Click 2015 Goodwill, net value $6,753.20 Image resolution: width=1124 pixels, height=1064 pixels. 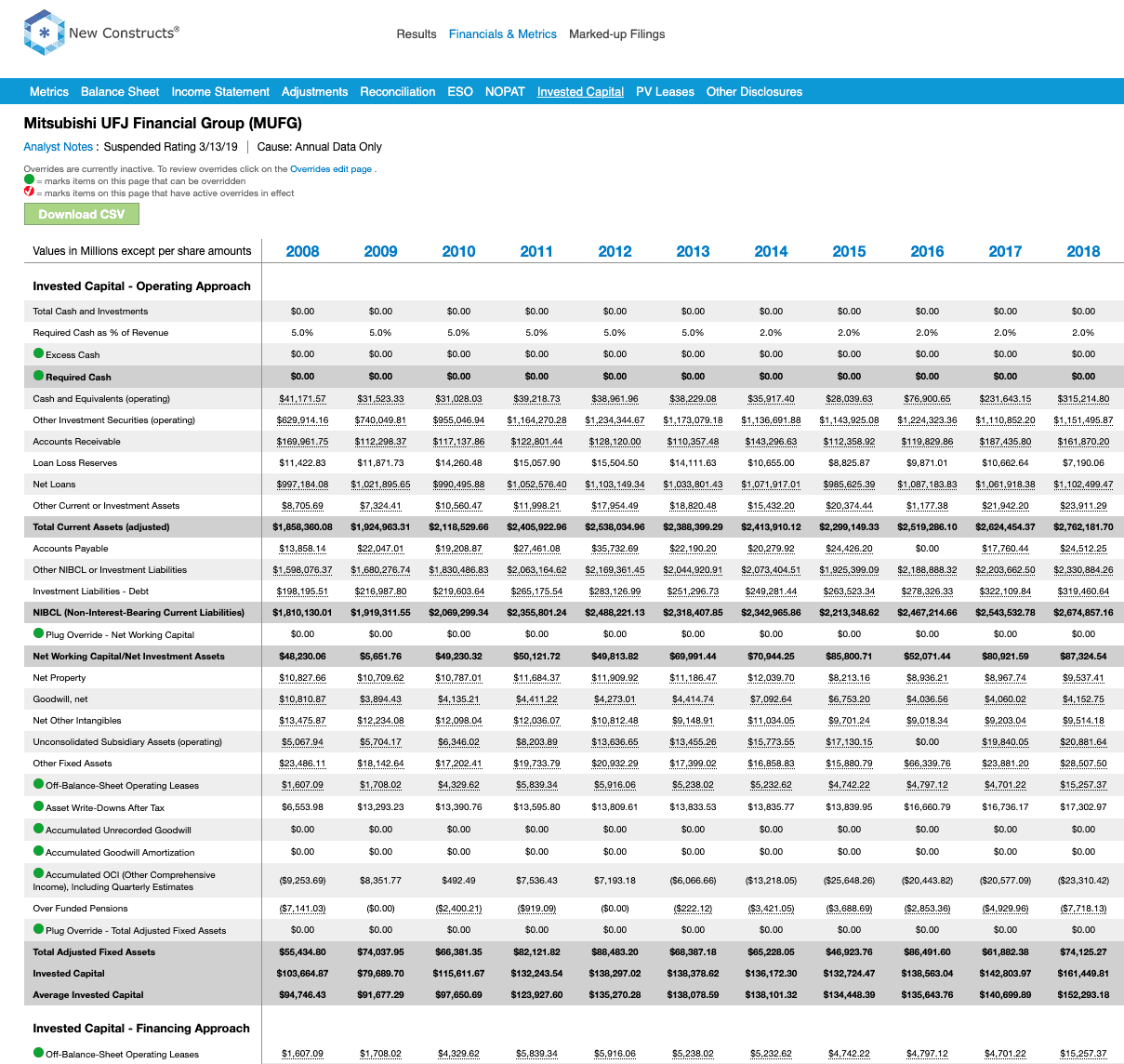(x=849, y=698)
